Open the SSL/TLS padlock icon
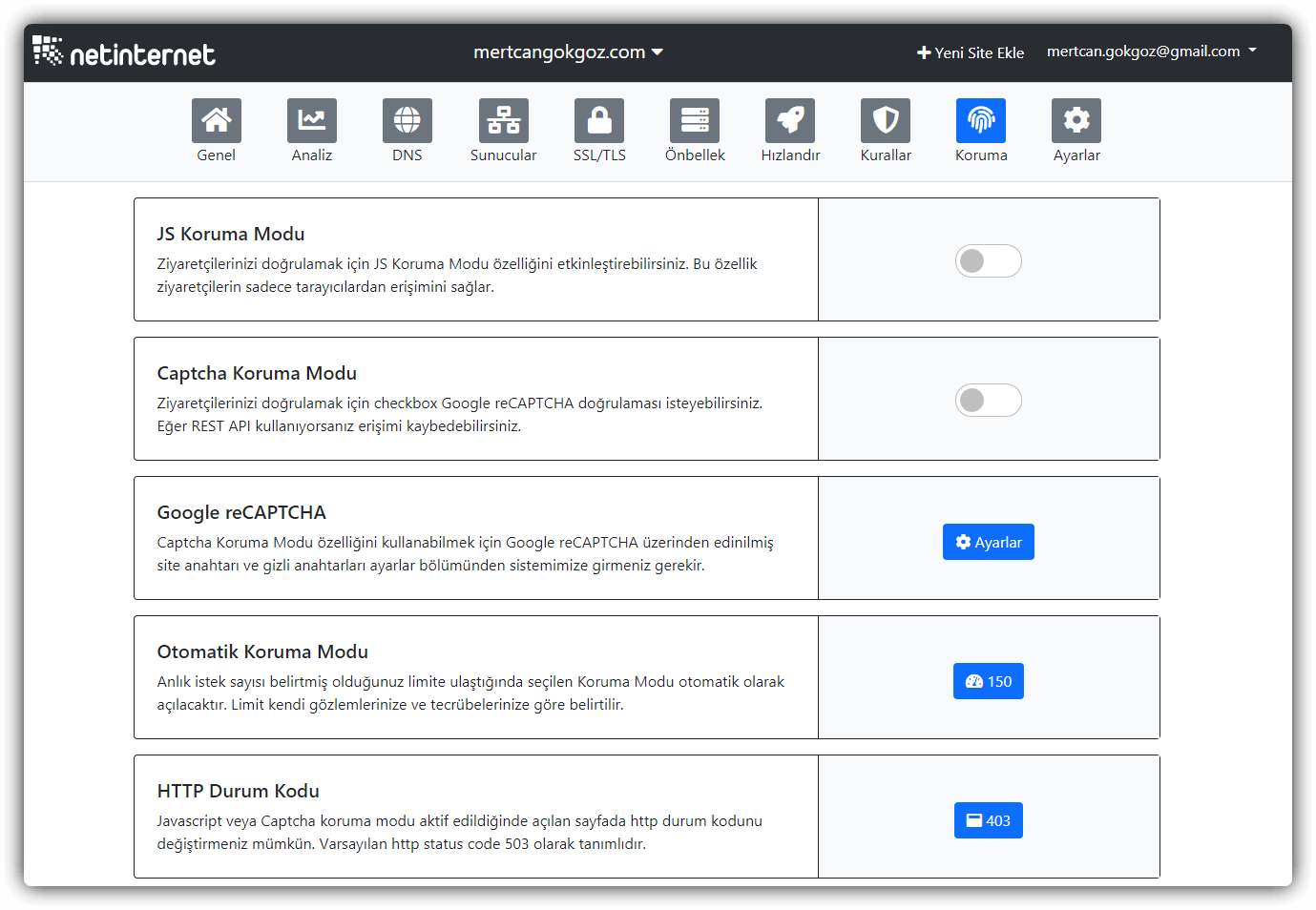Image resolution: width=1316 pixels, height=910 pixels. click(599, 120)
